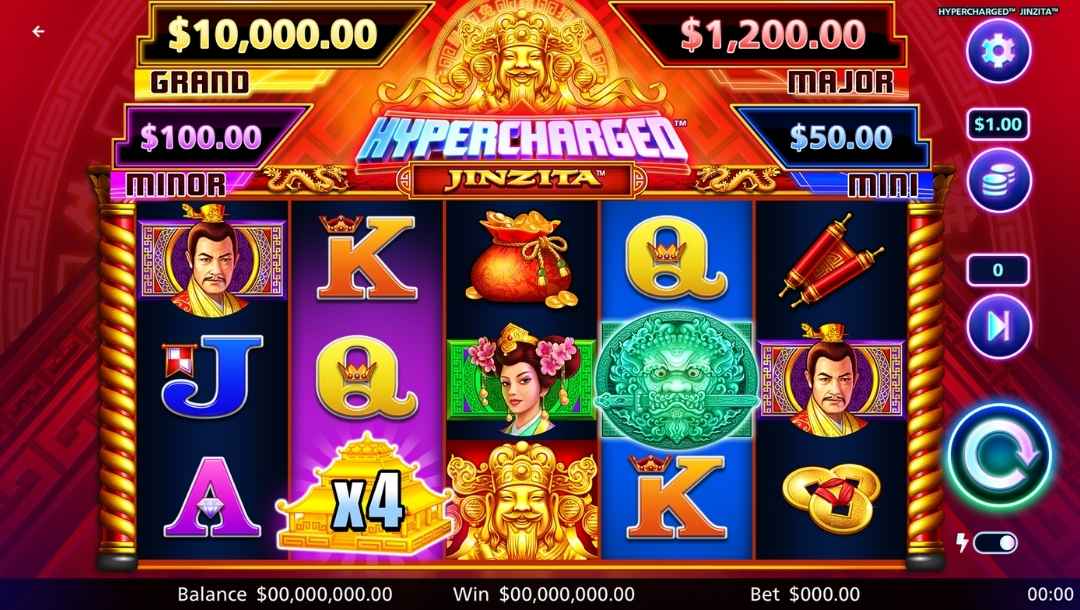Select the gold coins with red ribbon
Screen dimensions: 1080x610
pyautogui.click(x=831, y=498)
